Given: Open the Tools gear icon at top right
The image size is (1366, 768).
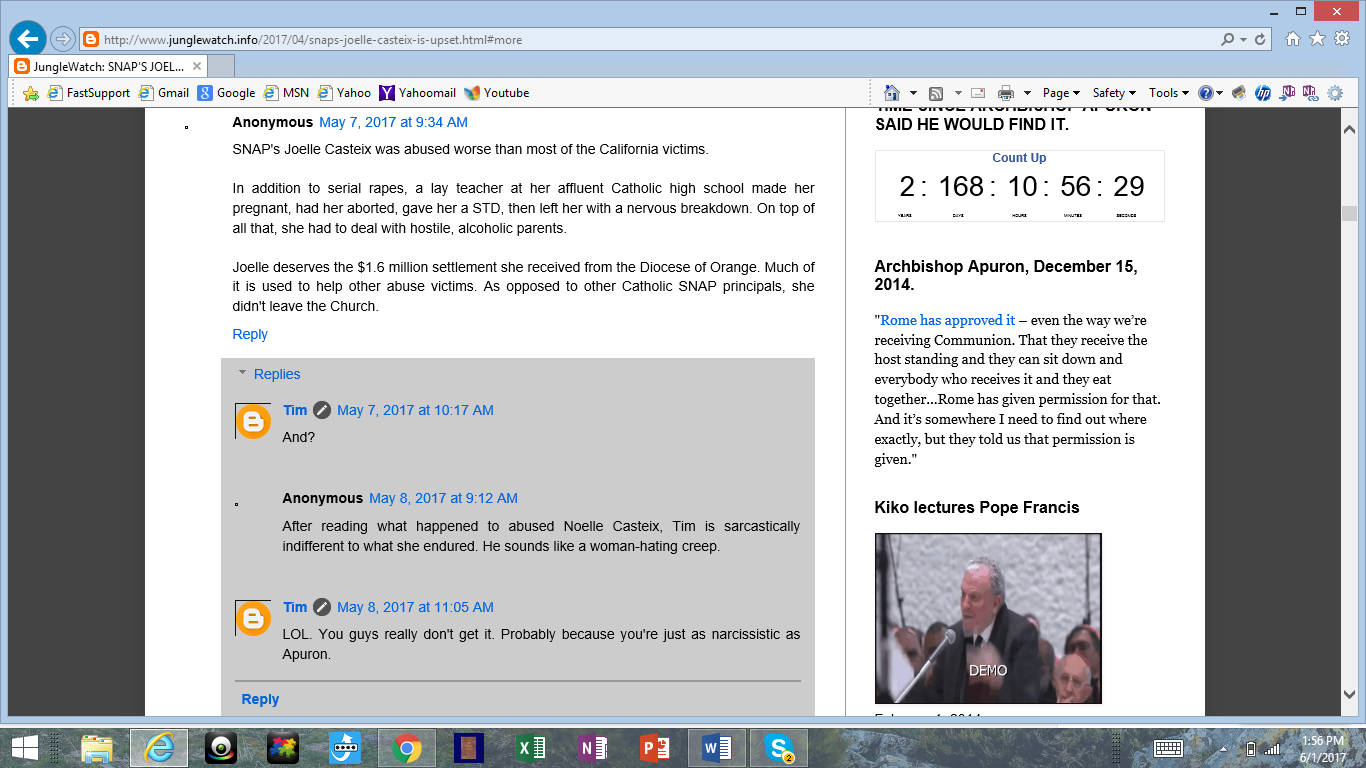Looking at the screenshot, I should click(1342, 38).
